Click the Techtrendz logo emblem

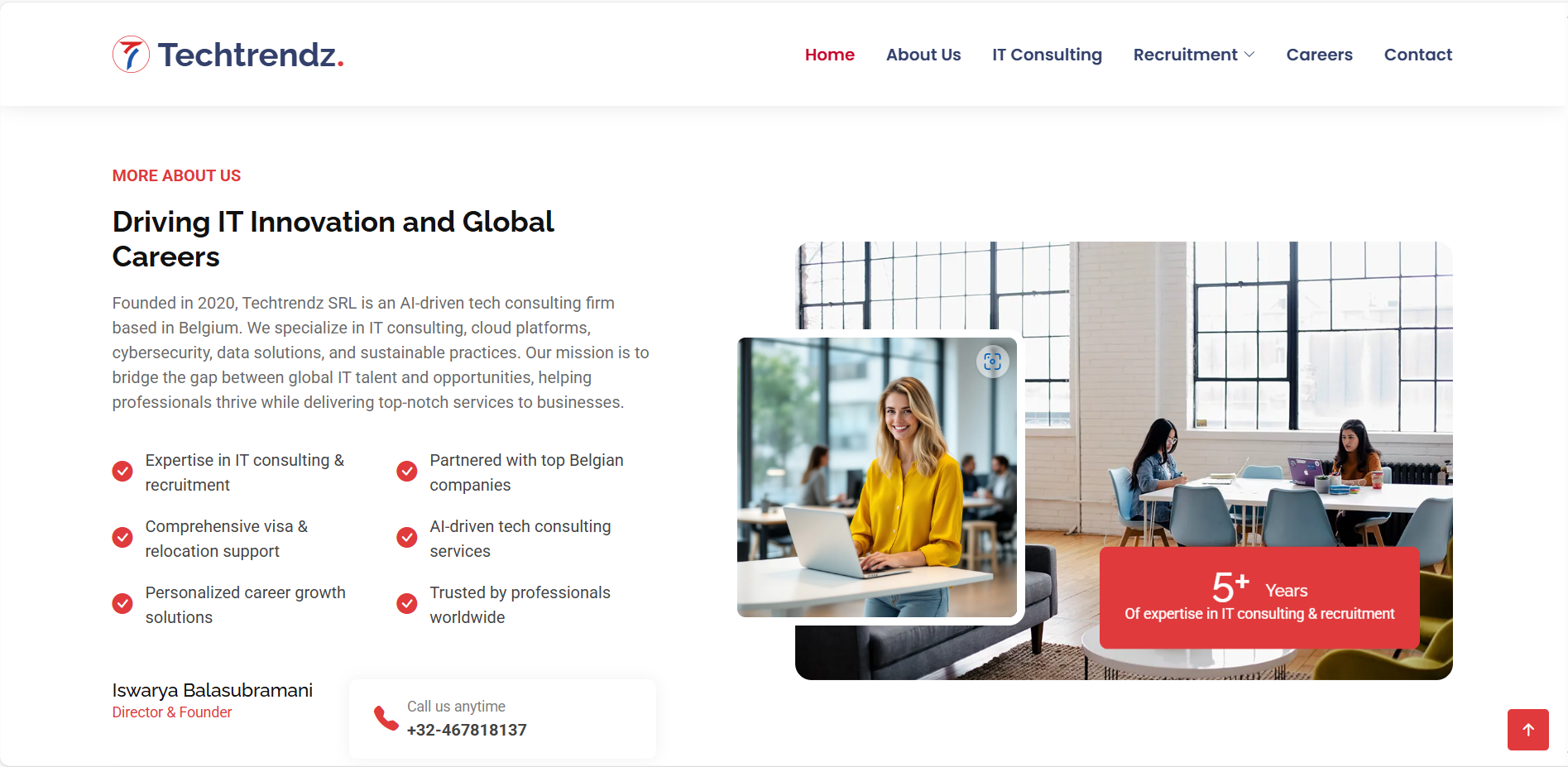coord(131,55)
